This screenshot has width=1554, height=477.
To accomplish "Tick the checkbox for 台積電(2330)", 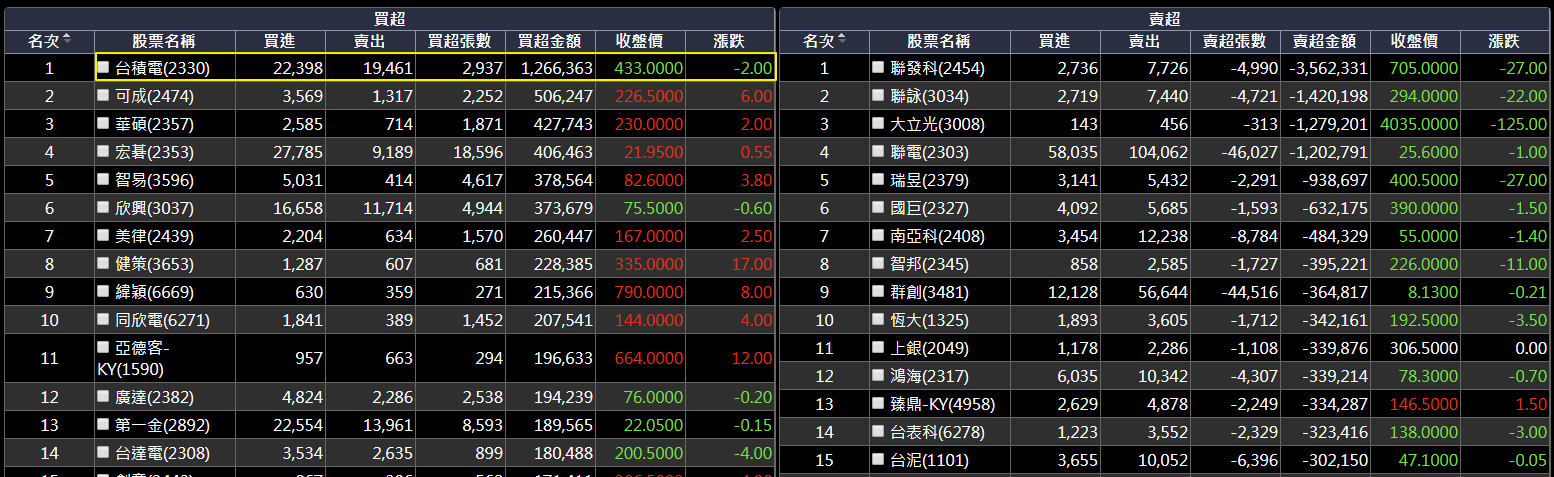I will (104, 68).
